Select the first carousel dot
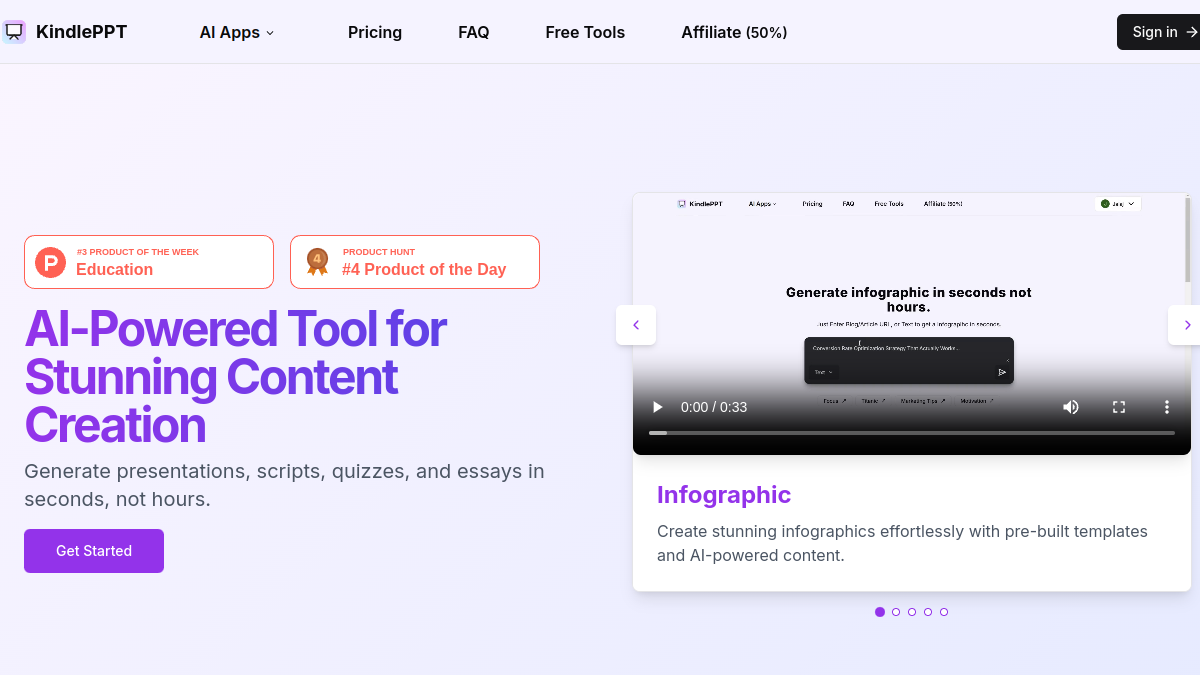Screen dimensions: 1200x675 [880, 612]
